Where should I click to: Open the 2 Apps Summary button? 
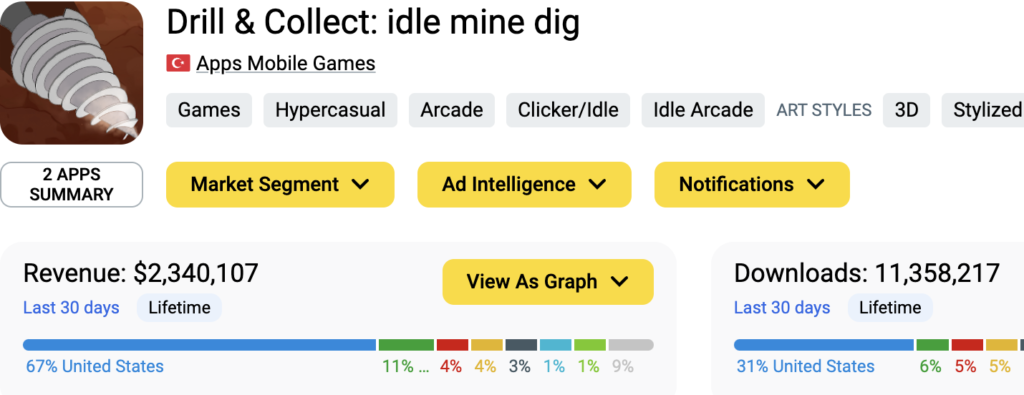[x=71, y=185]
